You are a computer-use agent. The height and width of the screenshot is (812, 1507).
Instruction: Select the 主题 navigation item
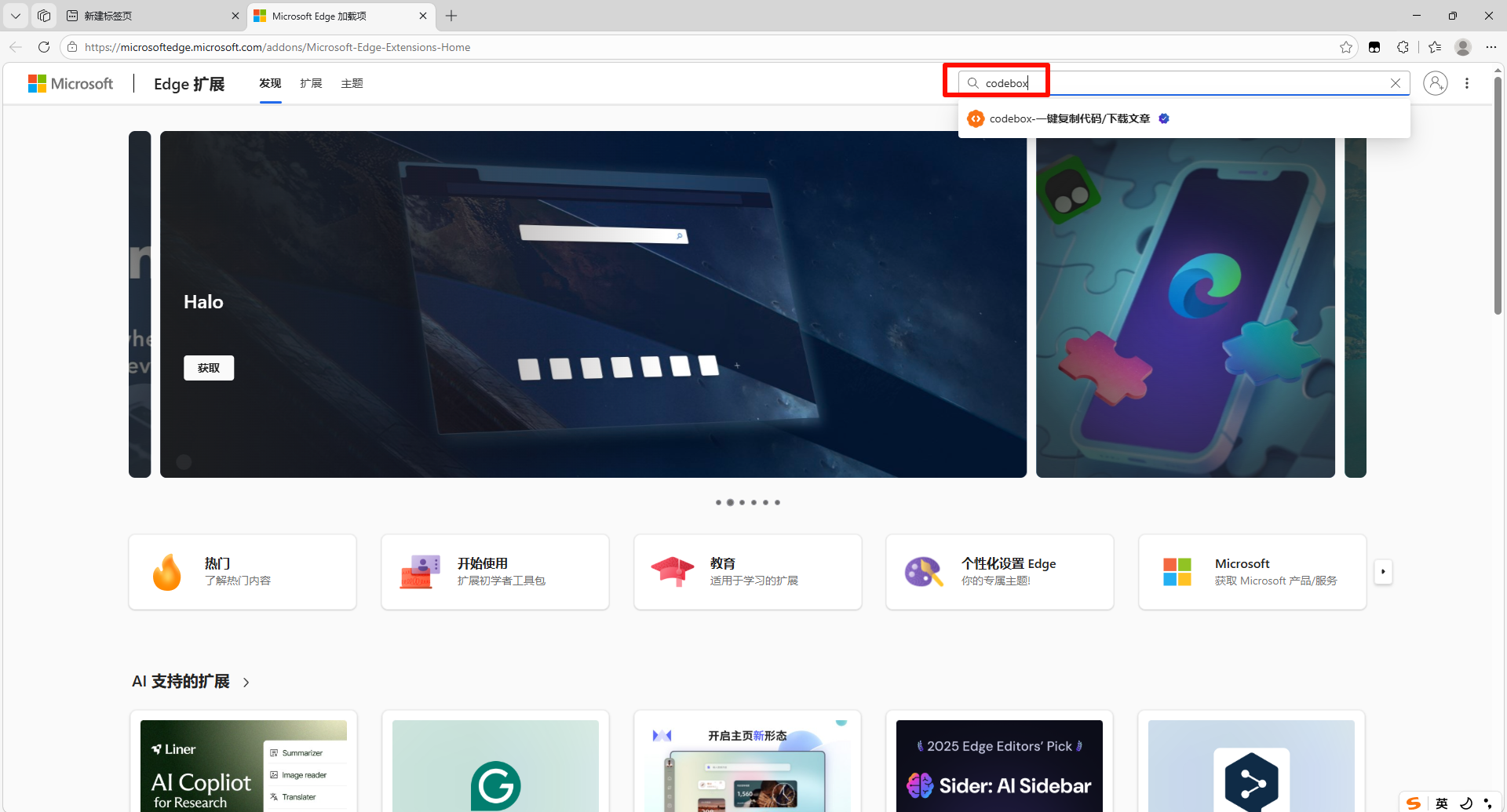tap(351, 83)
